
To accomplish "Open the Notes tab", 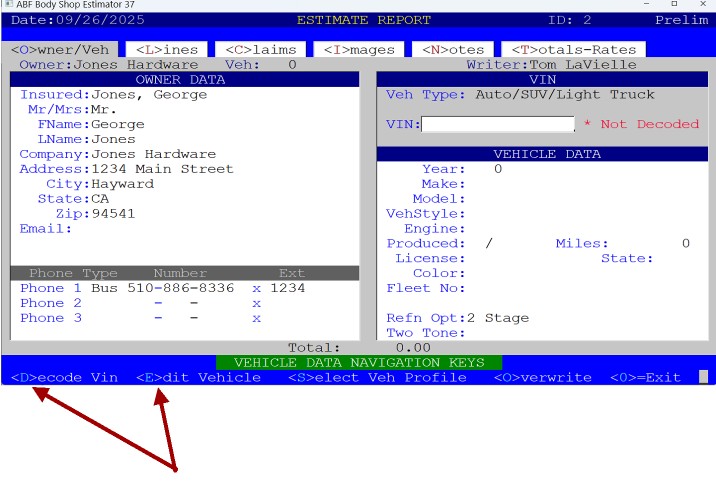I will click(453, 49).
